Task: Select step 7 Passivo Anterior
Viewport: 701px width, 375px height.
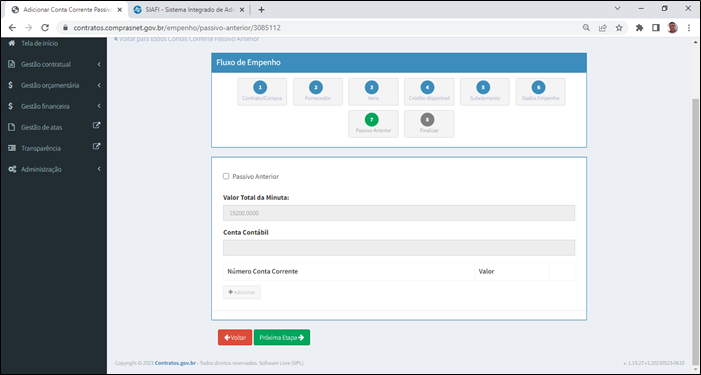Action: coord(373,124)
